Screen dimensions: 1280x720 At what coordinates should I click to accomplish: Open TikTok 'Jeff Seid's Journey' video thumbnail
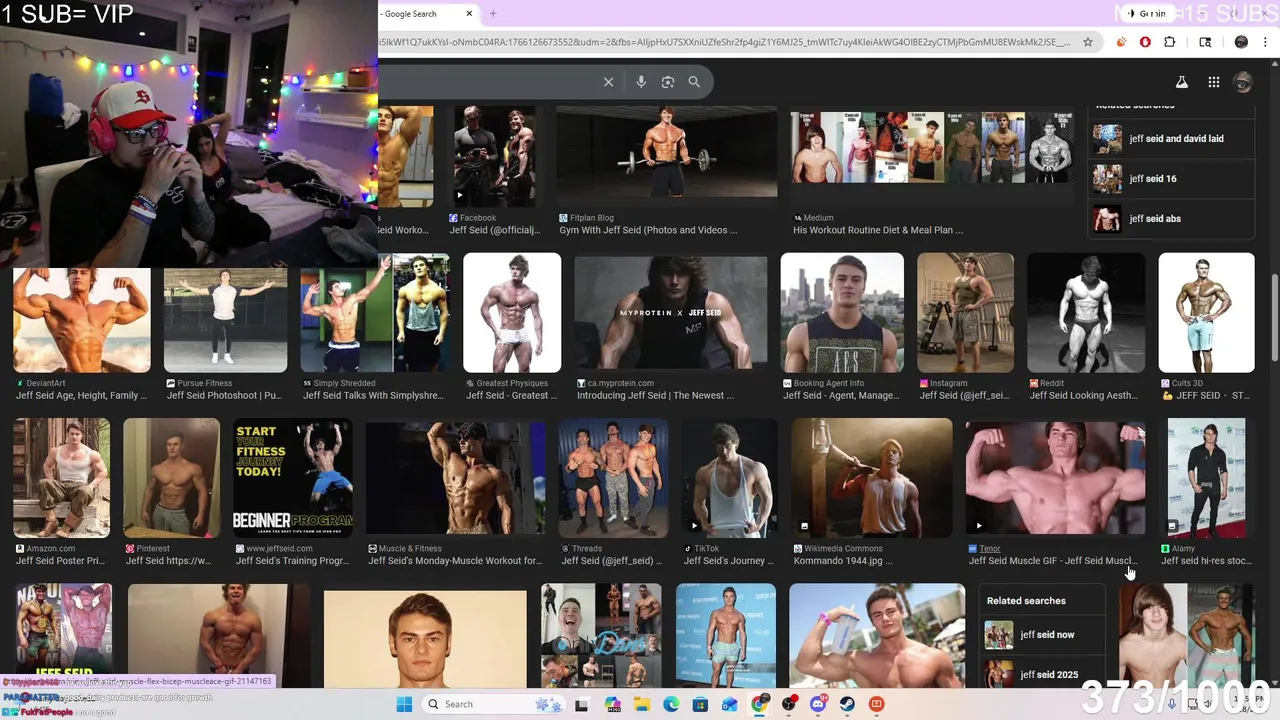coord(730,478)
